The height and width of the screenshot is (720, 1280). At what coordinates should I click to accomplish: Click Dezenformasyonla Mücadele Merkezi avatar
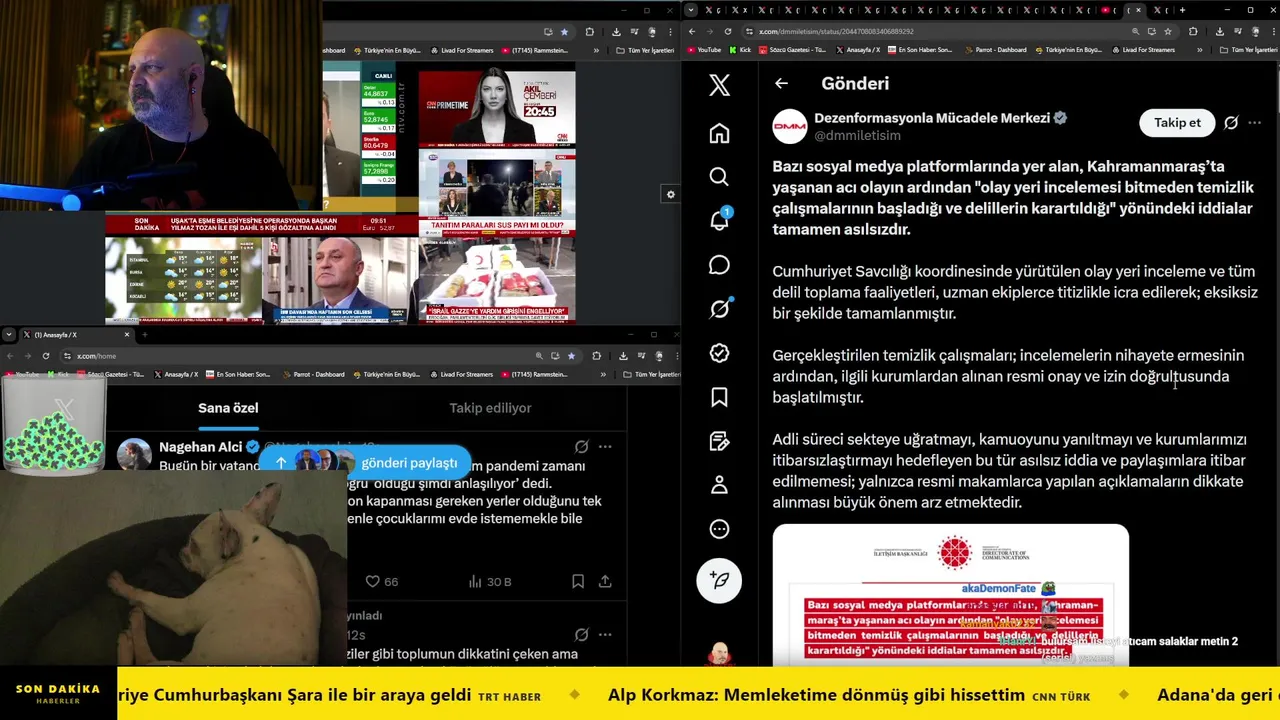pos(790,126)
